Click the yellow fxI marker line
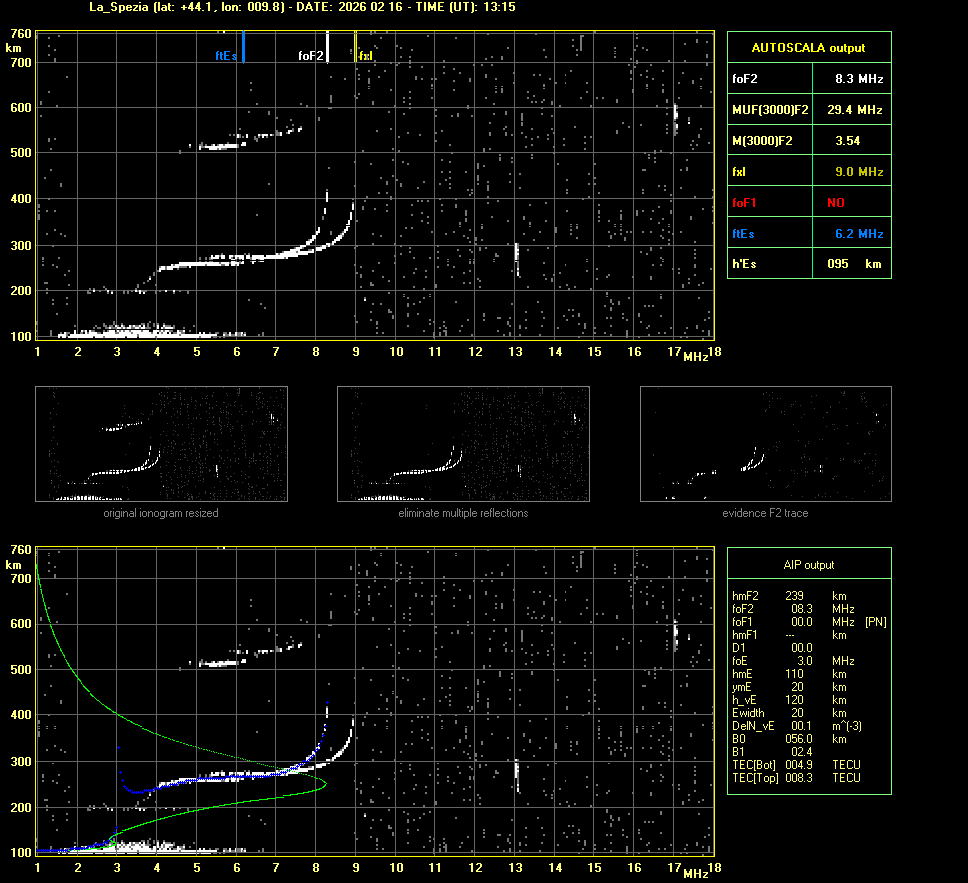The height and width of the screenshot is (883, 968). [356, 47]
